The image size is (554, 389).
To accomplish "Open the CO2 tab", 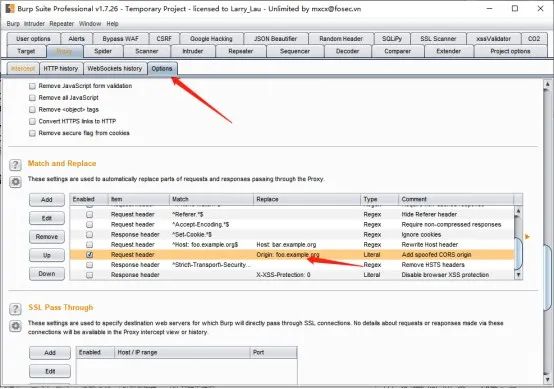I will (534, 39).
